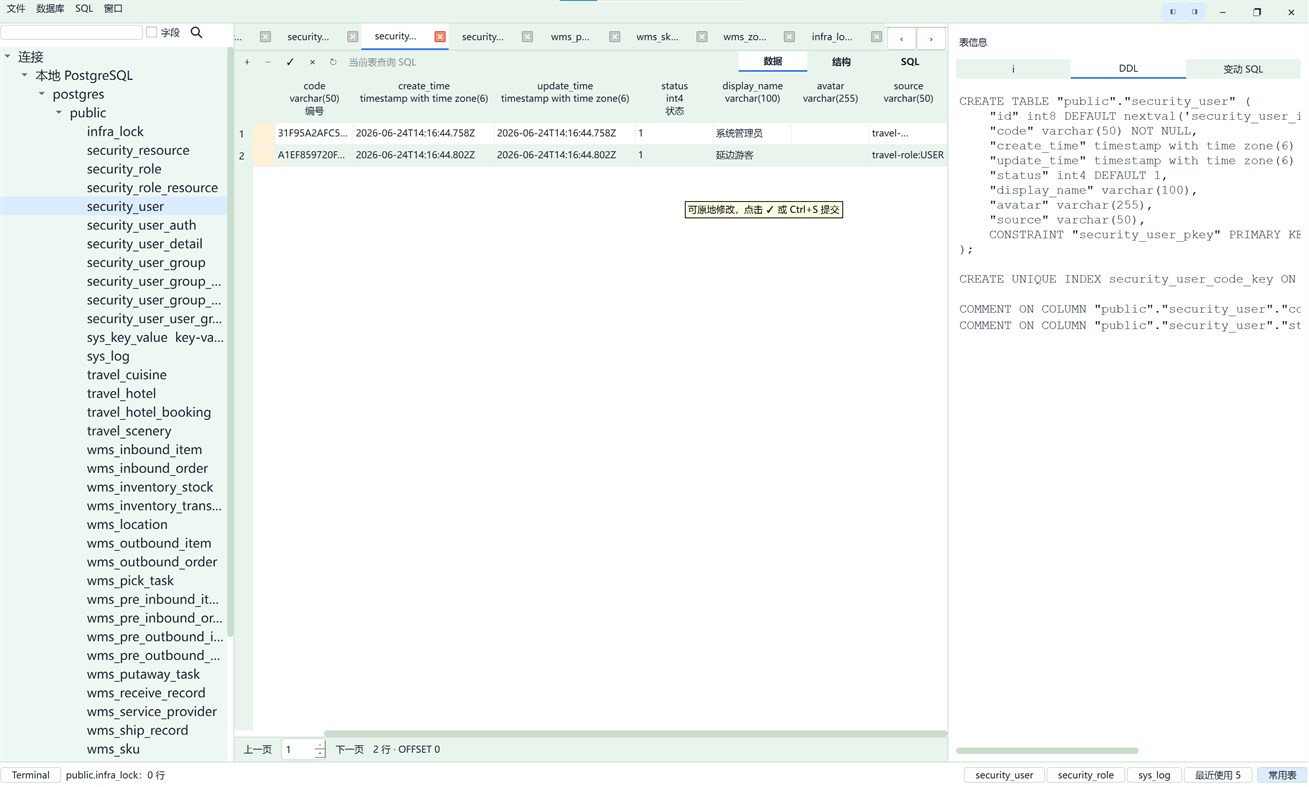Commit changes with the checkmark icon
The height and width of the screenshot is (787, 1309).
(290, 62)
